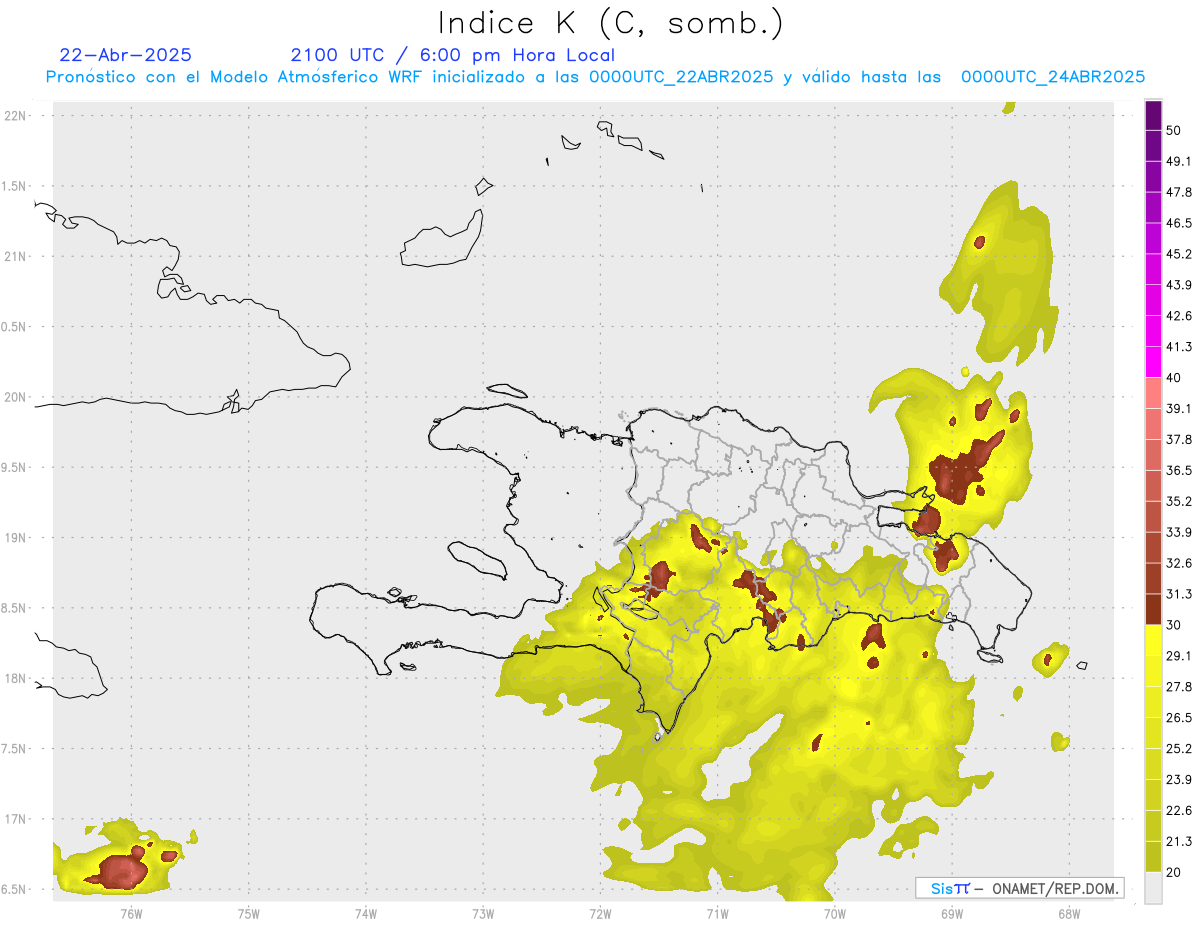Viewport: 1200px width, 927px height.
Task: Click the legend value '41.3'
Action: tap(1179, 348)
